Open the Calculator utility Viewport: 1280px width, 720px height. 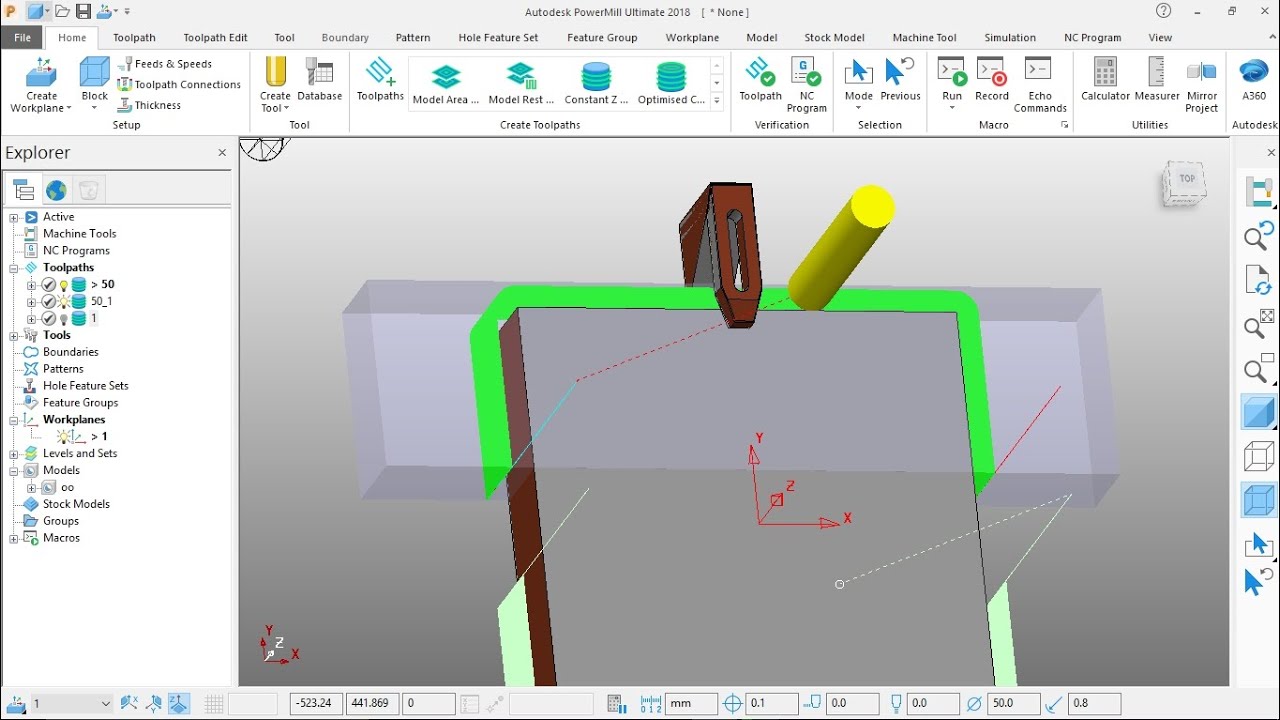pos(1105,79)
